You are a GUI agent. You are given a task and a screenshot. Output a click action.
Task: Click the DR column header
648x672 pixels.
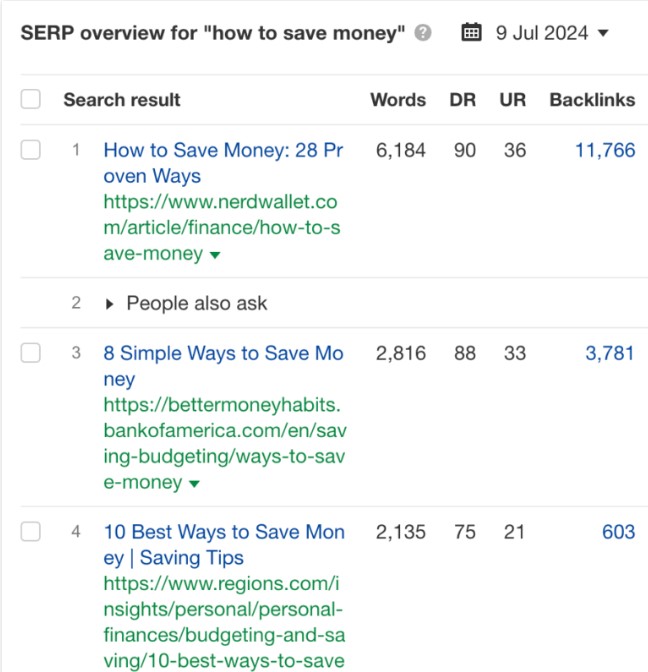(464, 100)
